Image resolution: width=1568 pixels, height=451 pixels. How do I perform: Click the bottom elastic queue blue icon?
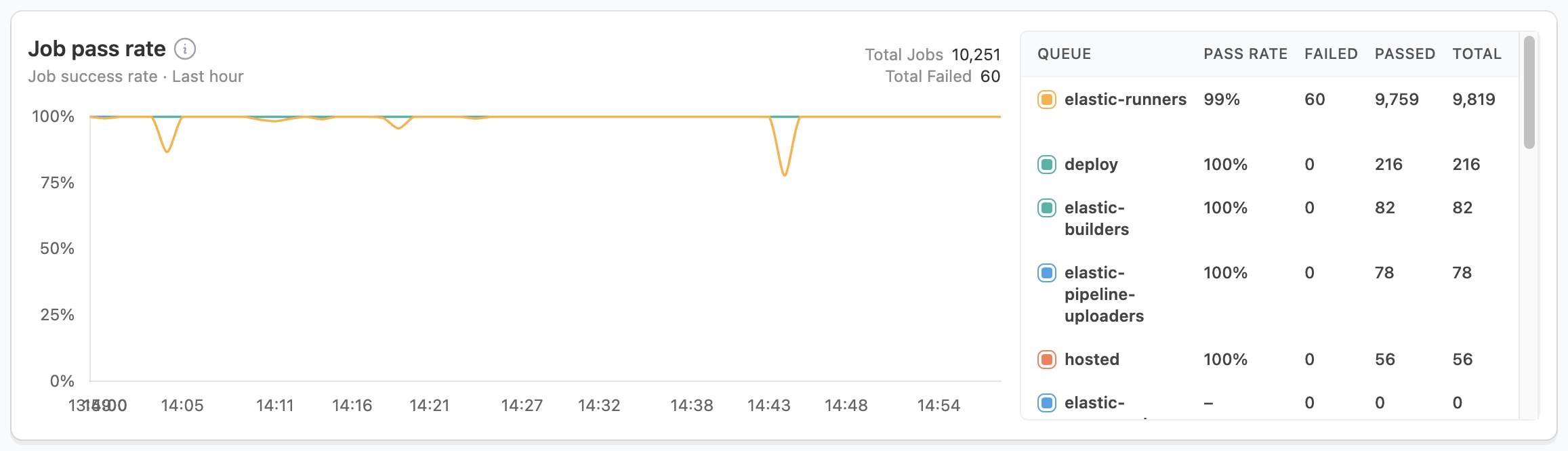pos(1047,403)
